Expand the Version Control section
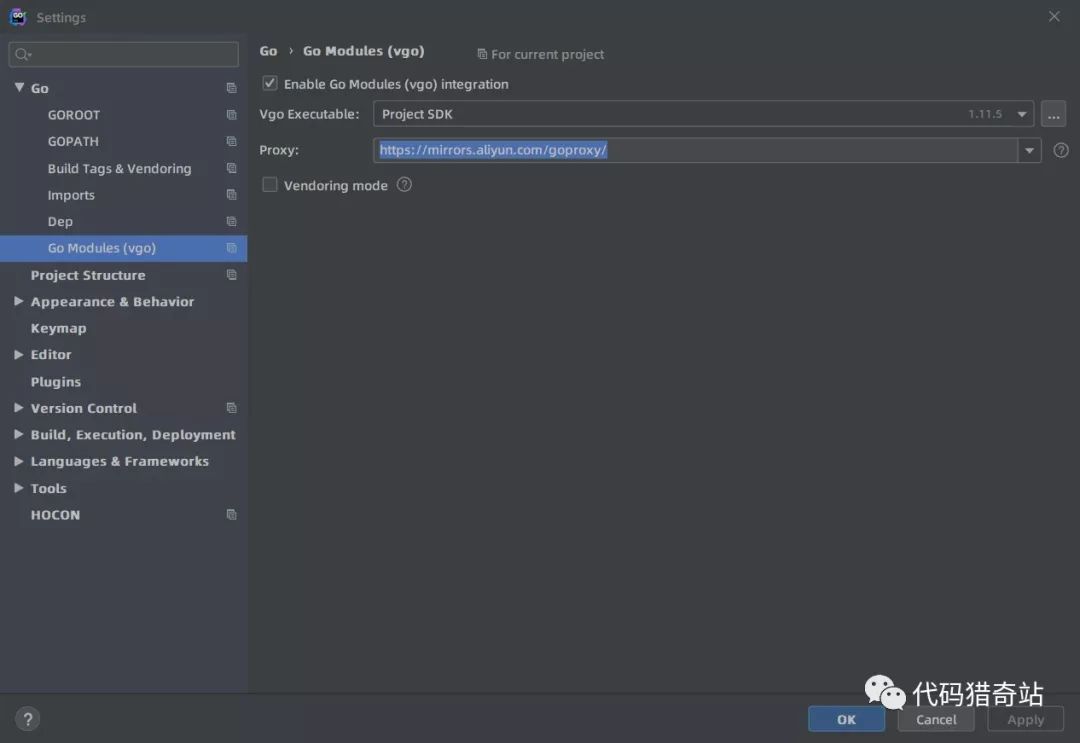Viewport: 1080px width, 743px height. (19, 408)
